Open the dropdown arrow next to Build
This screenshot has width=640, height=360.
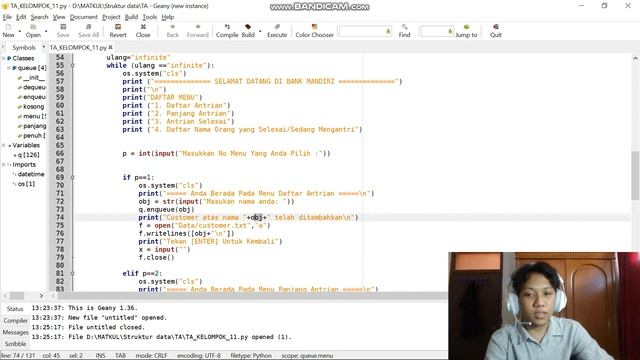point(260,31)
